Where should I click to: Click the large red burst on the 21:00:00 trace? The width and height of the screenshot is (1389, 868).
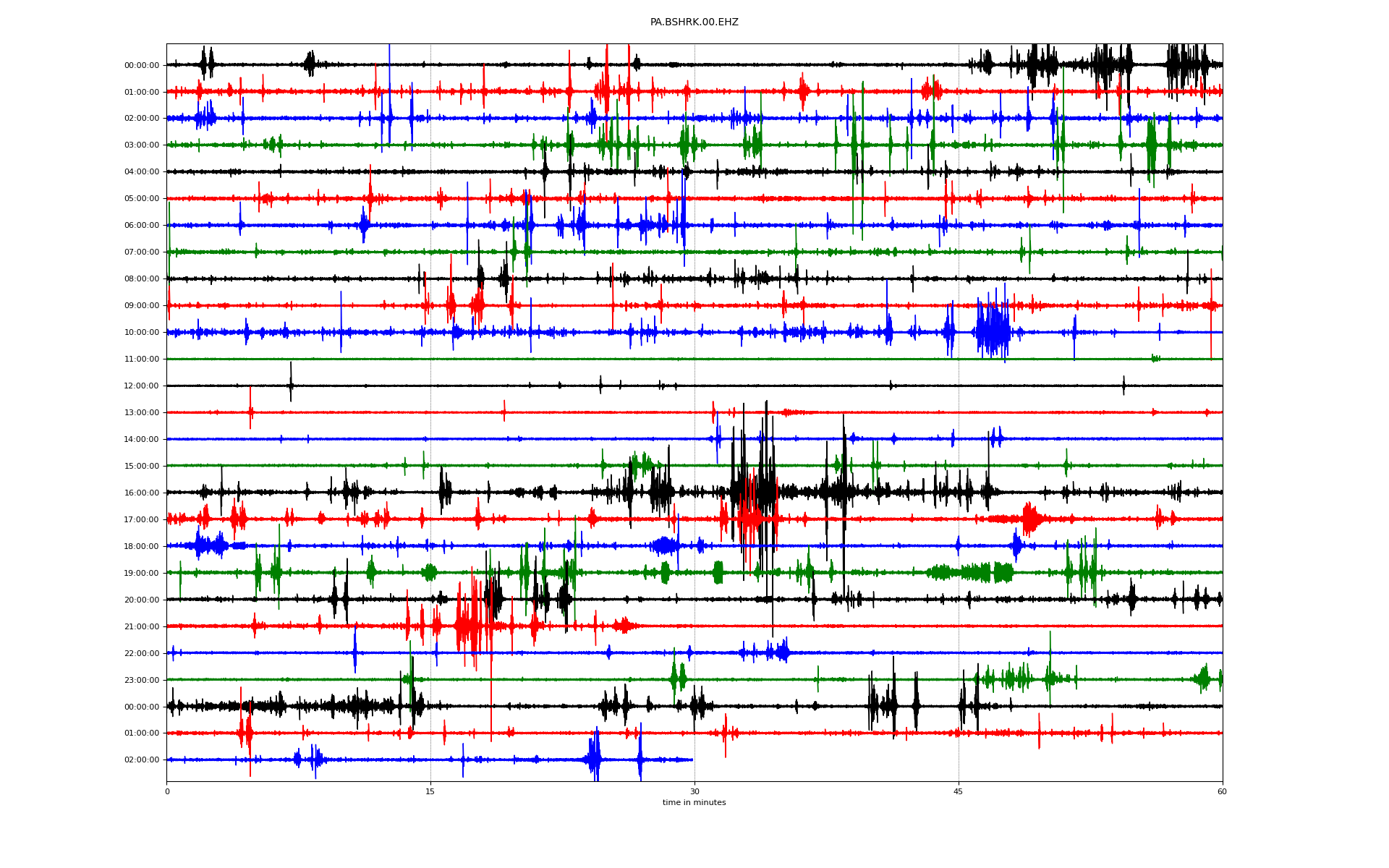pos(469,626)
